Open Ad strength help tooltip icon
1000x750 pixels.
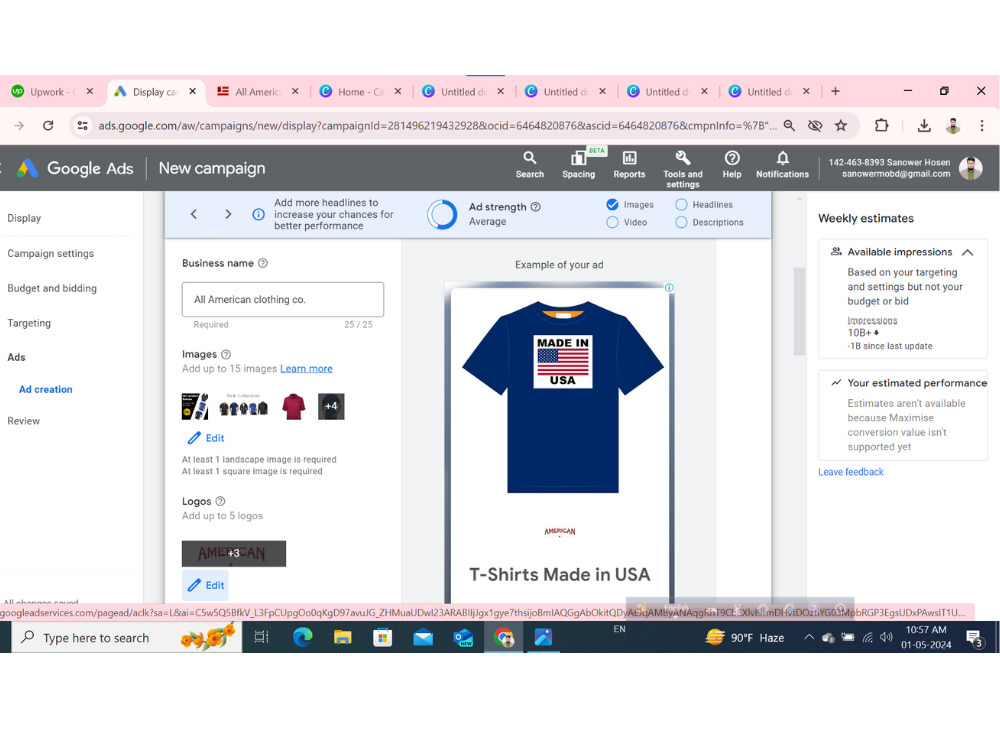point(536,207)
